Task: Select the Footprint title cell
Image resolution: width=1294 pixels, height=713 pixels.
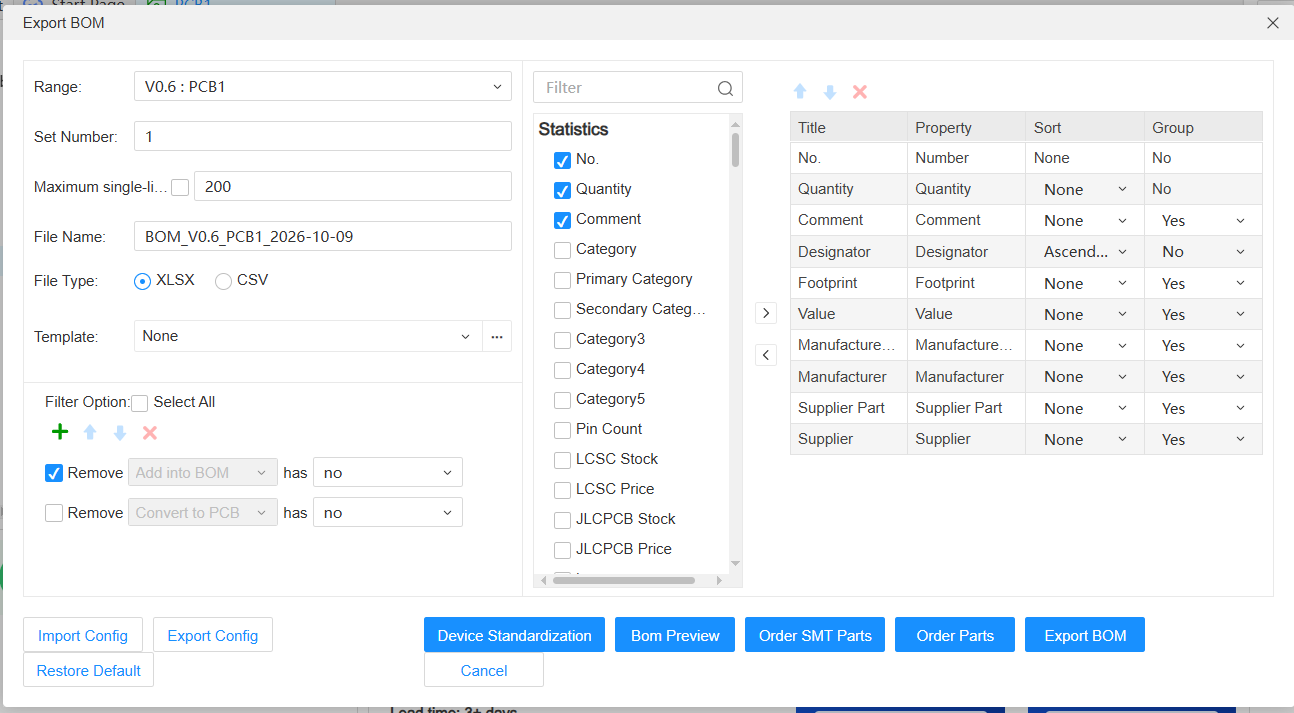Action: pos(848,283)
